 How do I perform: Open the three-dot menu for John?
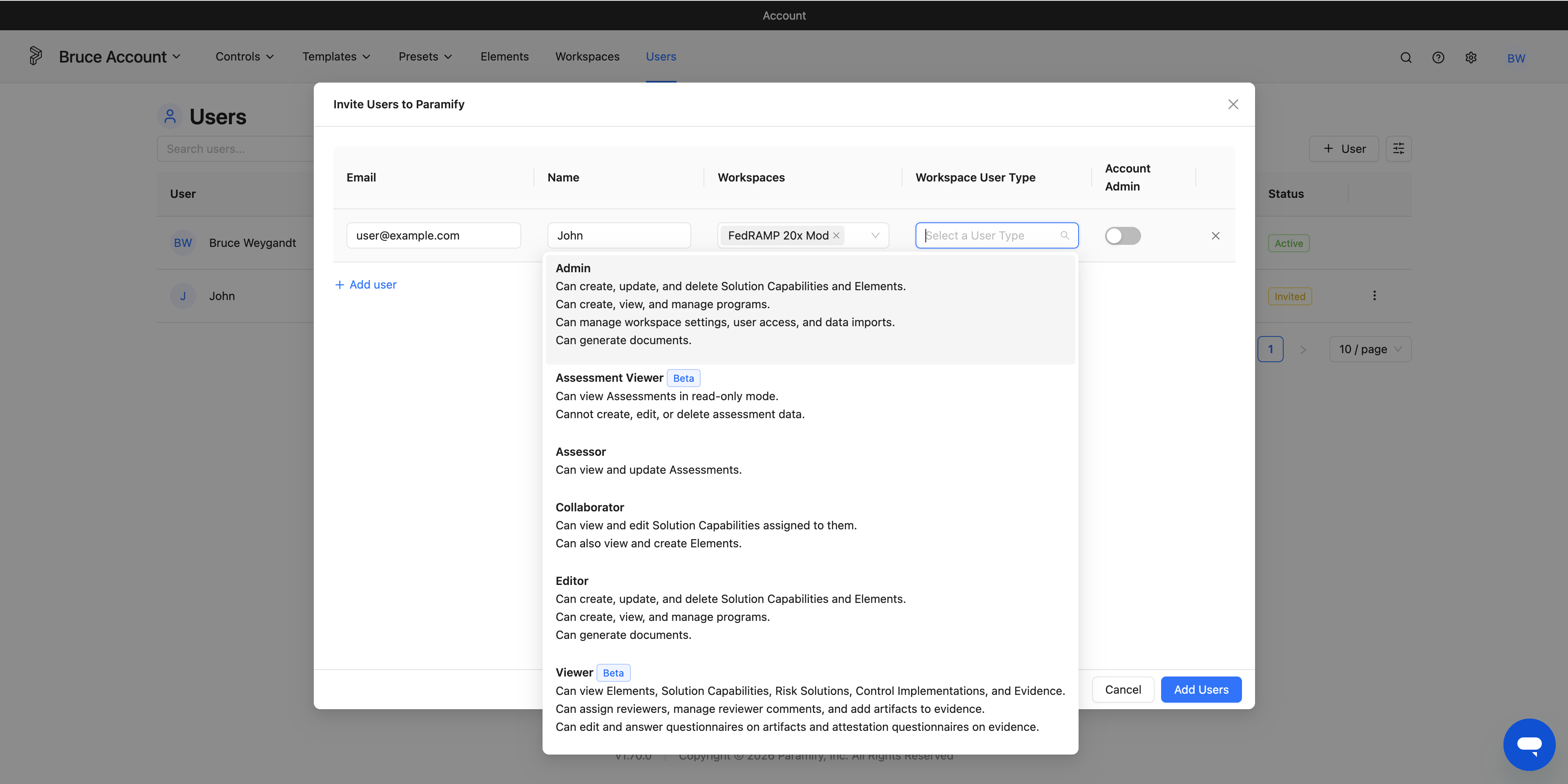tap(1374, 296)
